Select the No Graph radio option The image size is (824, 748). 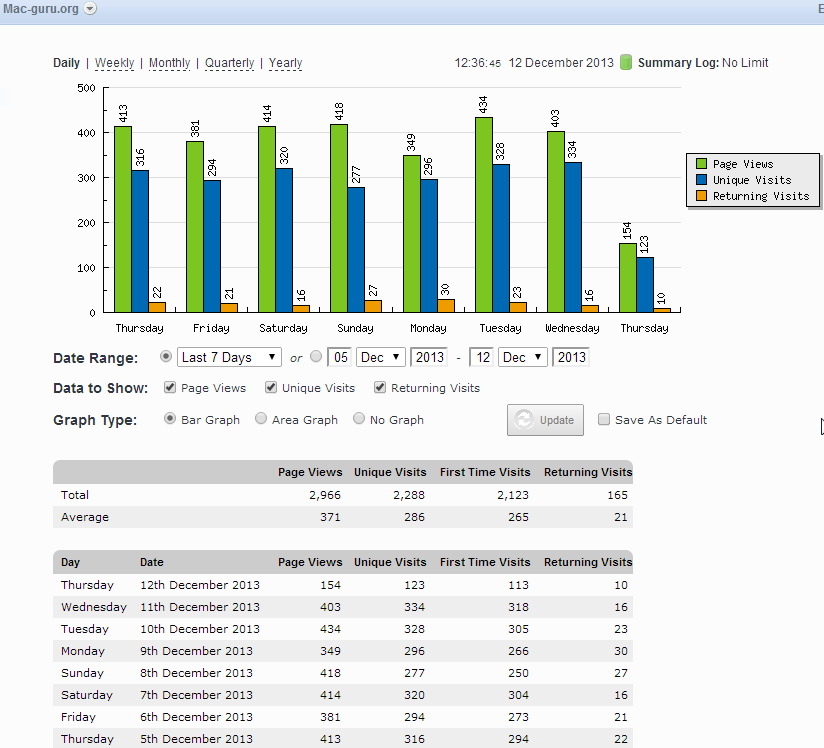(359, 418)
